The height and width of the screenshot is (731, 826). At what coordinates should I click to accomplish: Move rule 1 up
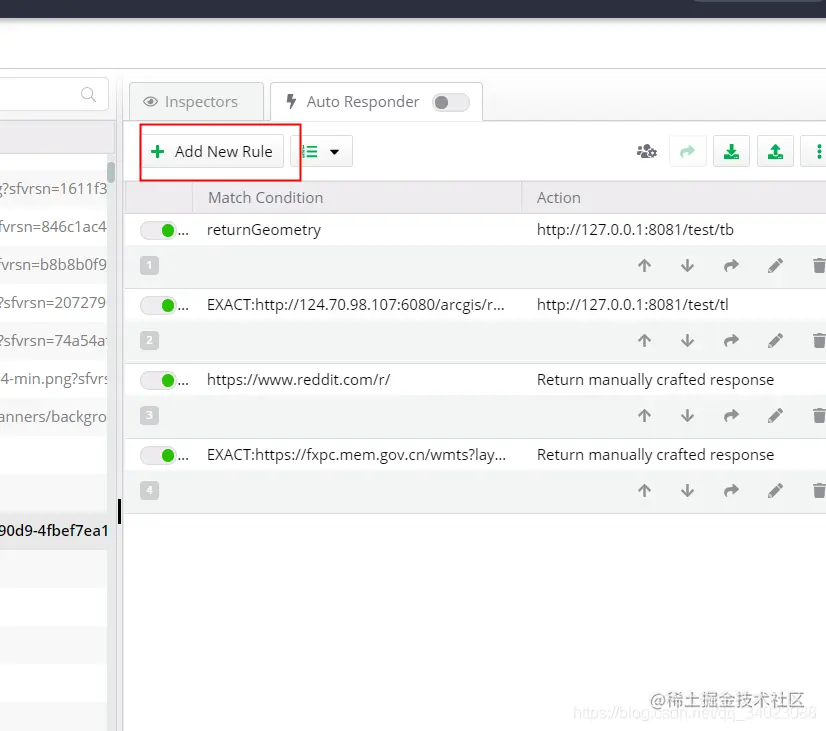[x=644, y=265]
